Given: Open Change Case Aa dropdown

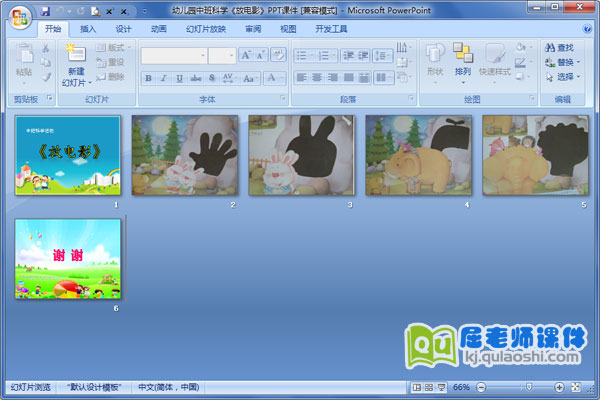Looking at the screenshot, I should [250, 78].
